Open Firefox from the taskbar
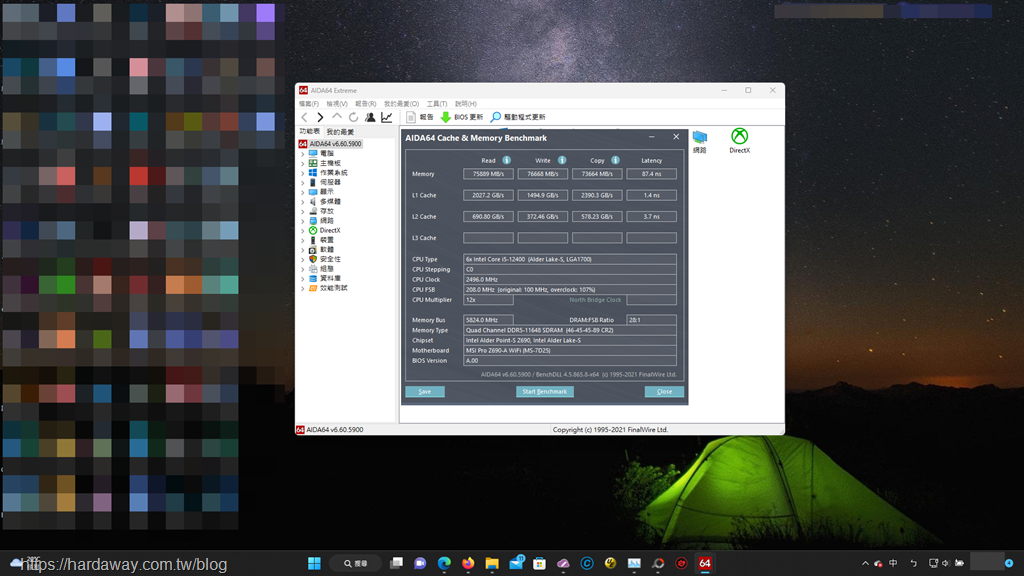Image resolution: width=1024 pixels, height=576 pixels. [468, 563]
